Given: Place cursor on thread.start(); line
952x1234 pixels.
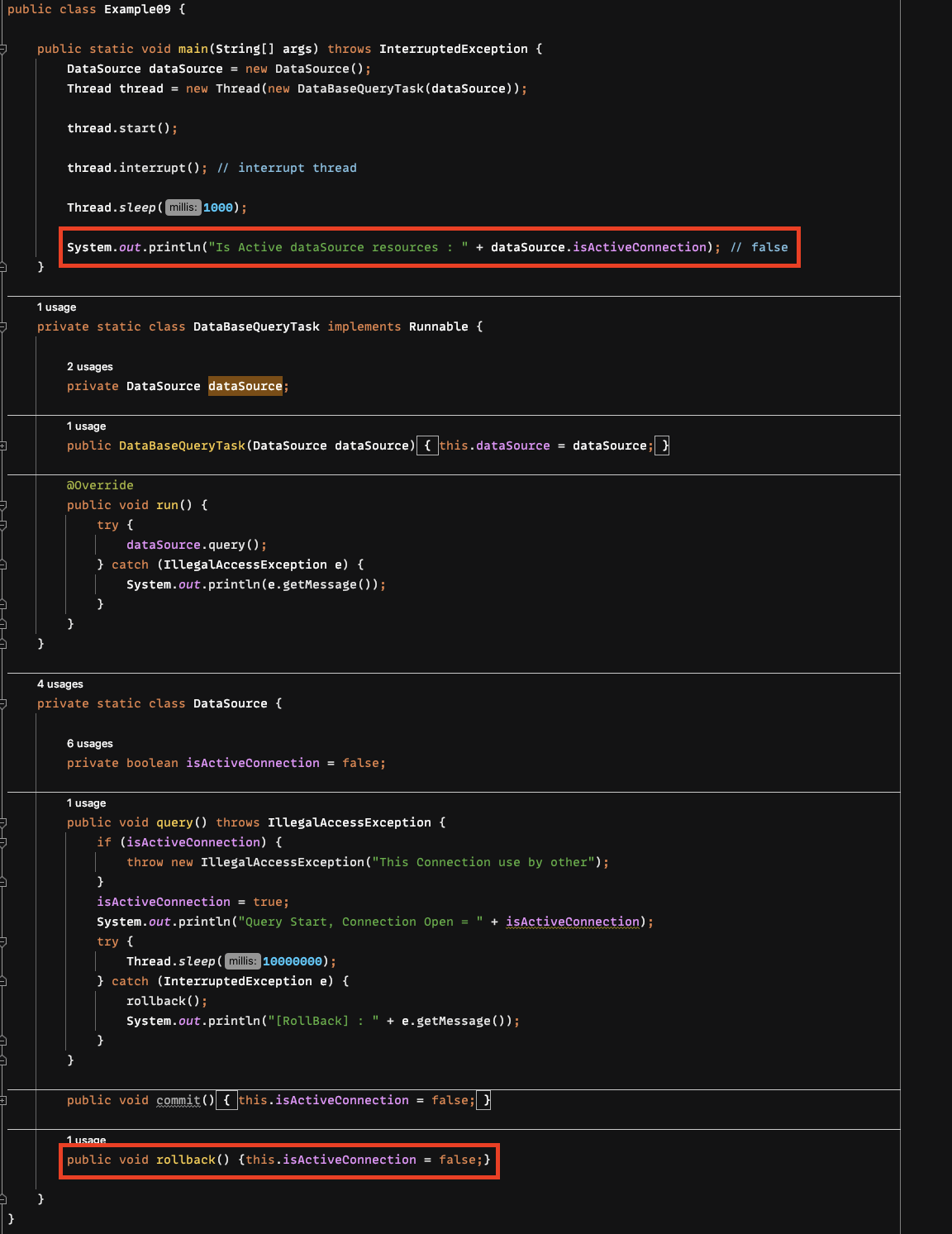Looking at the screenshot, I should tap(122, 128).
